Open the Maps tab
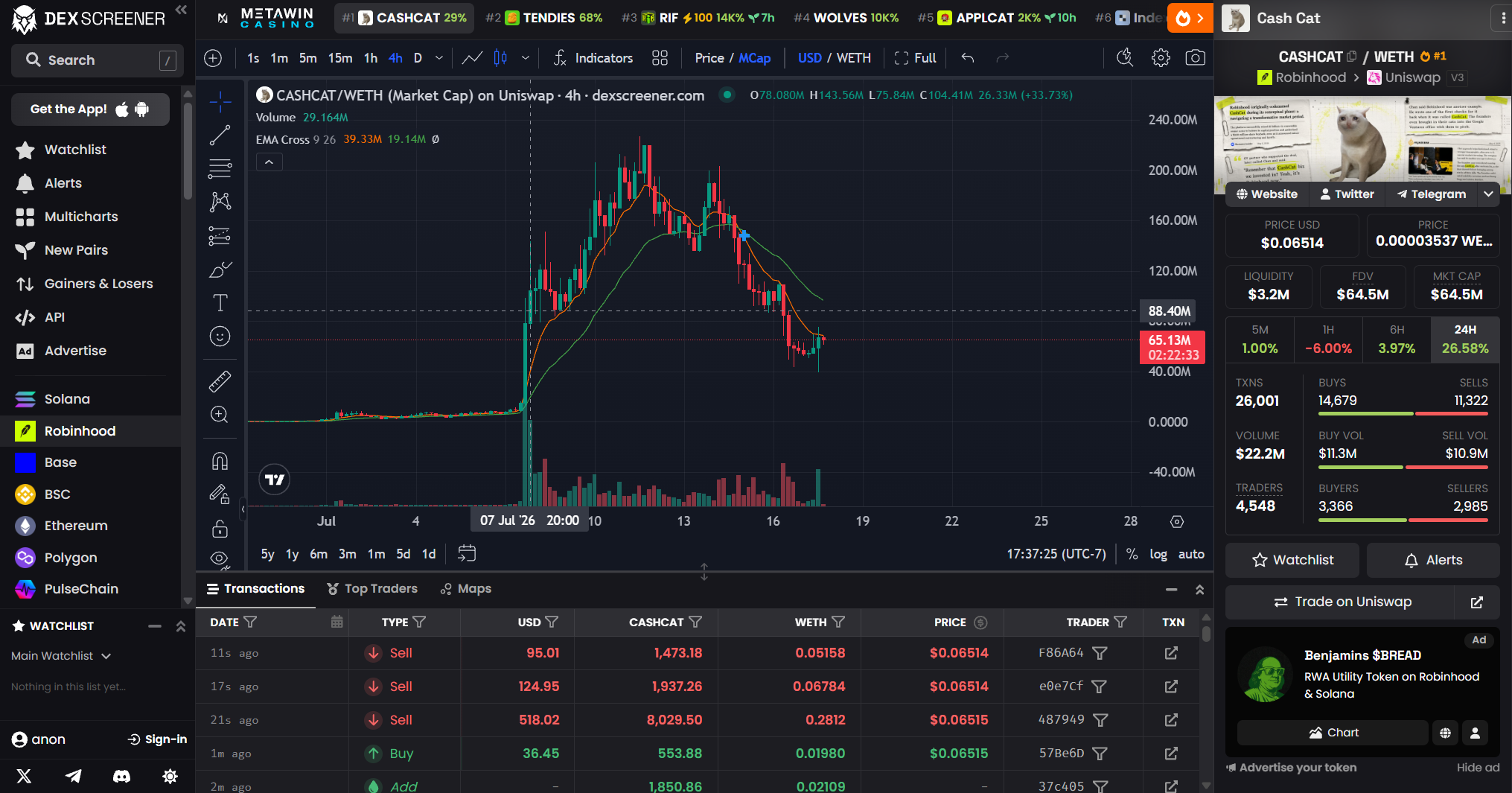 click(x=466, y=589)
